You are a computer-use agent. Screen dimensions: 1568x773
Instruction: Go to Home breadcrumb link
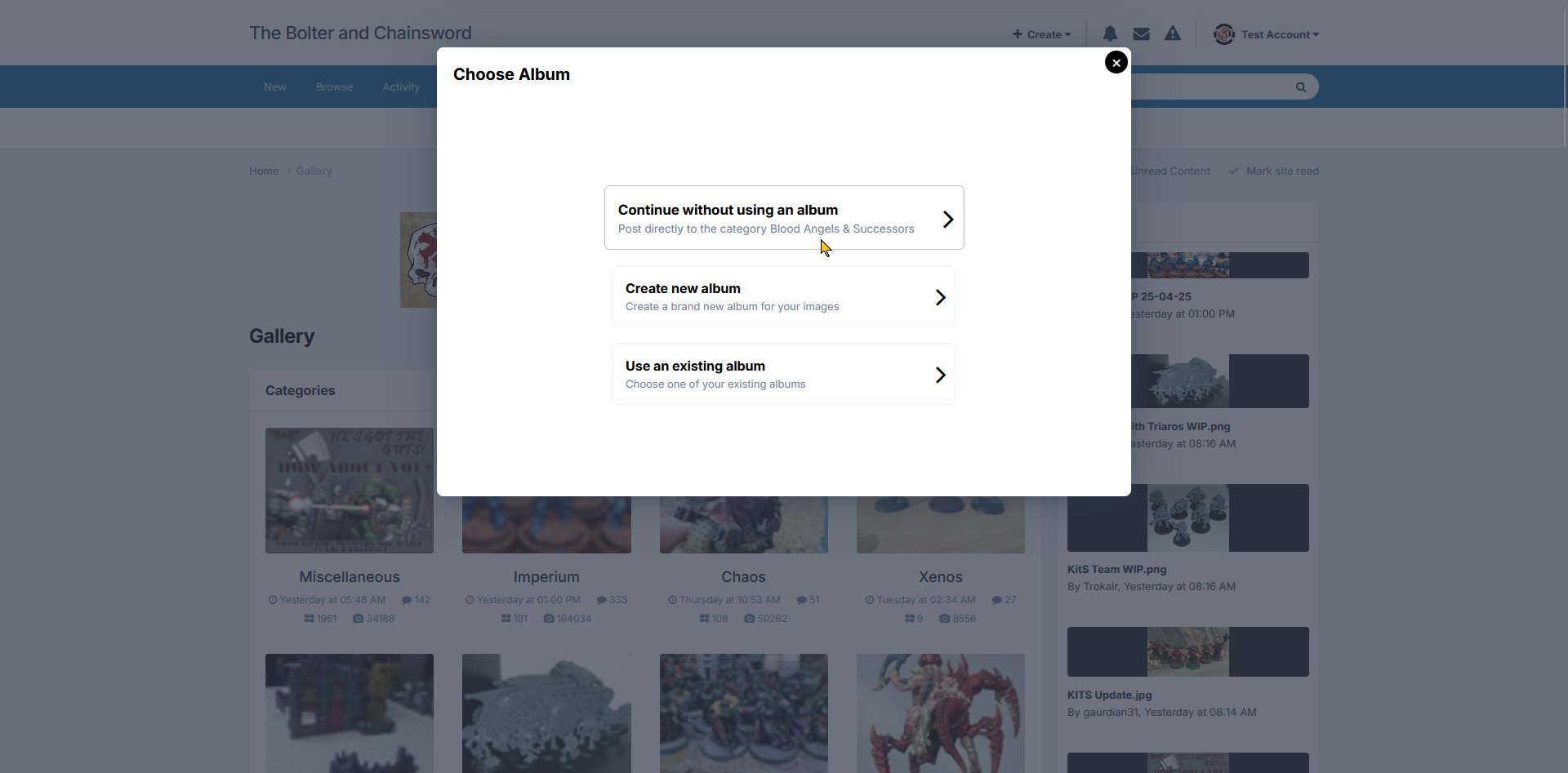[x=264, y=171]
